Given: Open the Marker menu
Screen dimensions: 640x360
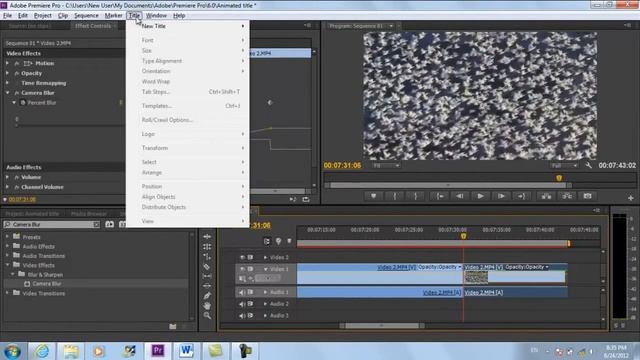Looking at the screenshot, I should [113, 16].
